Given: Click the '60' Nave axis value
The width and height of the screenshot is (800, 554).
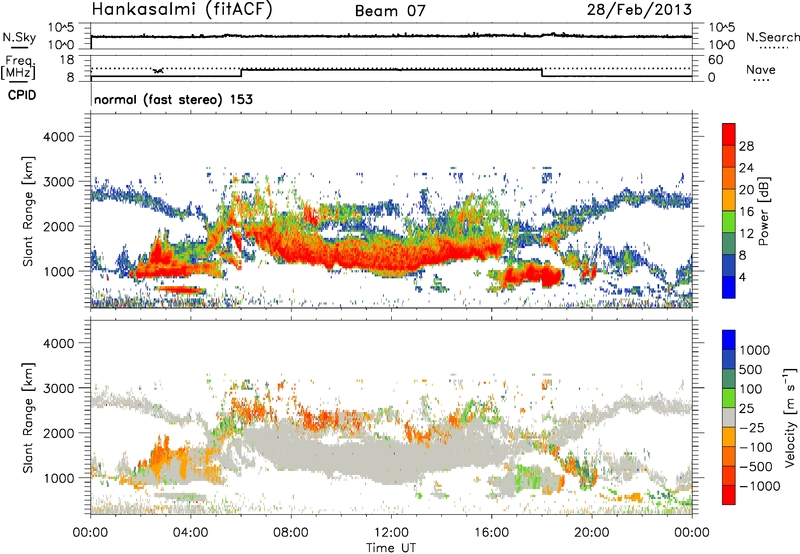Looking at the screenshot, I should 715,60.
